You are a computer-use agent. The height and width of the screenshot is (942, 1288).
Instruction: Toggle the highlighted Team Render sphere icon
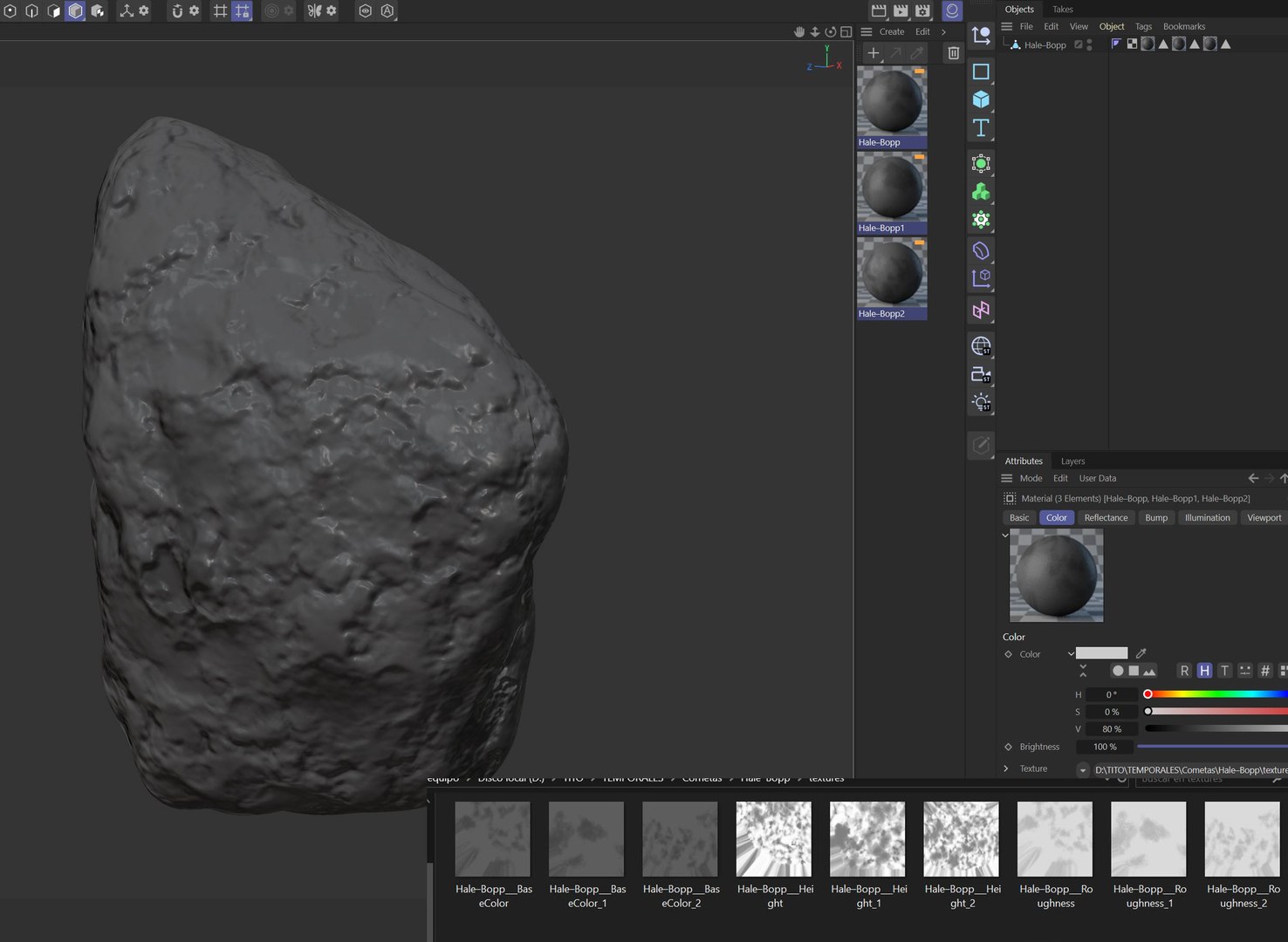(952, 10)
